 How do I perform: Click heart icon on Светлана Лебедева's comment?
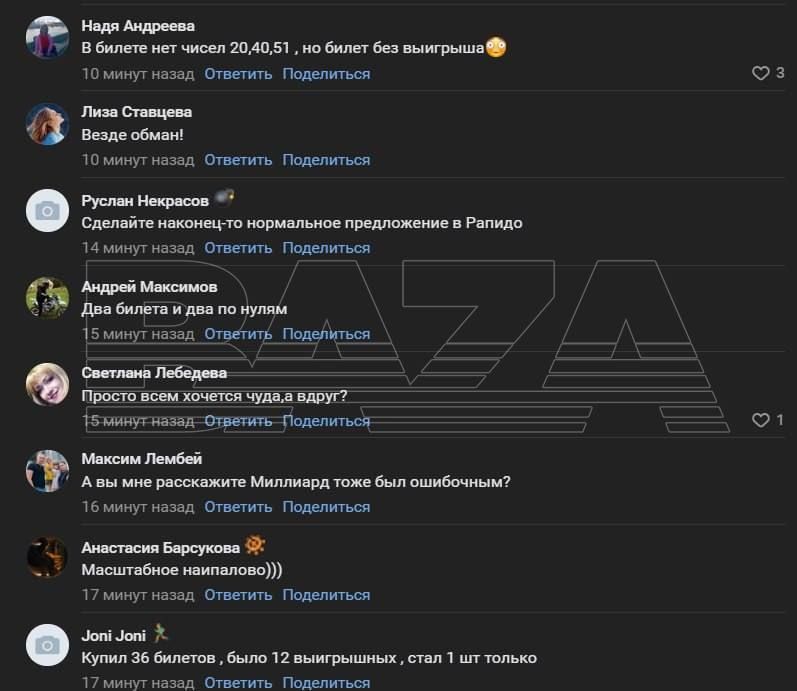(x=760, y=420)
